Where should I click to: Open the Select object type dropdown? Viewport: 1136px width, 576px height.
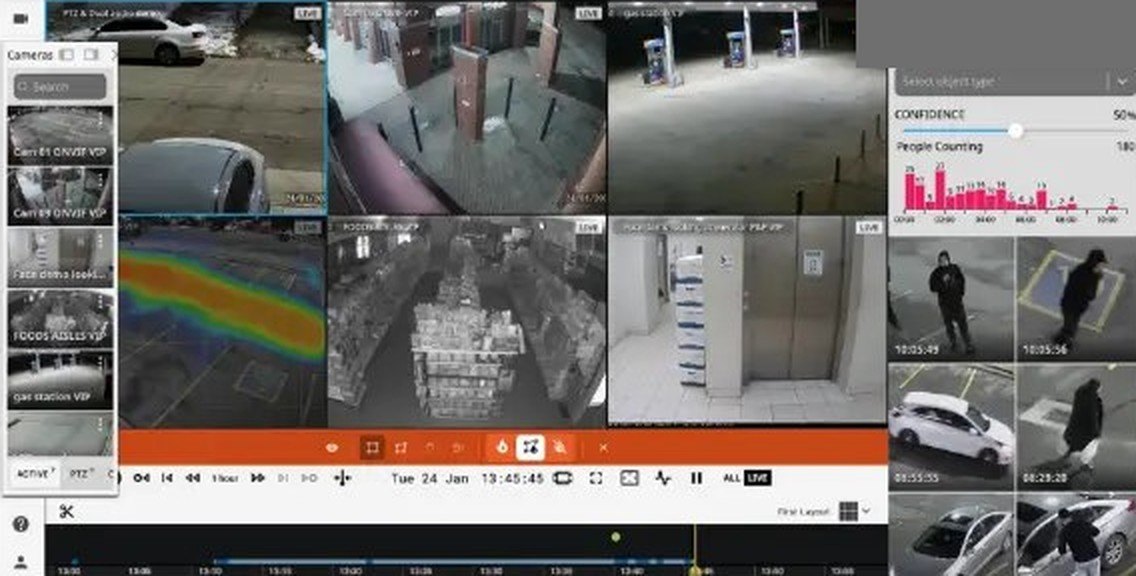click(x=1014, y=82)
